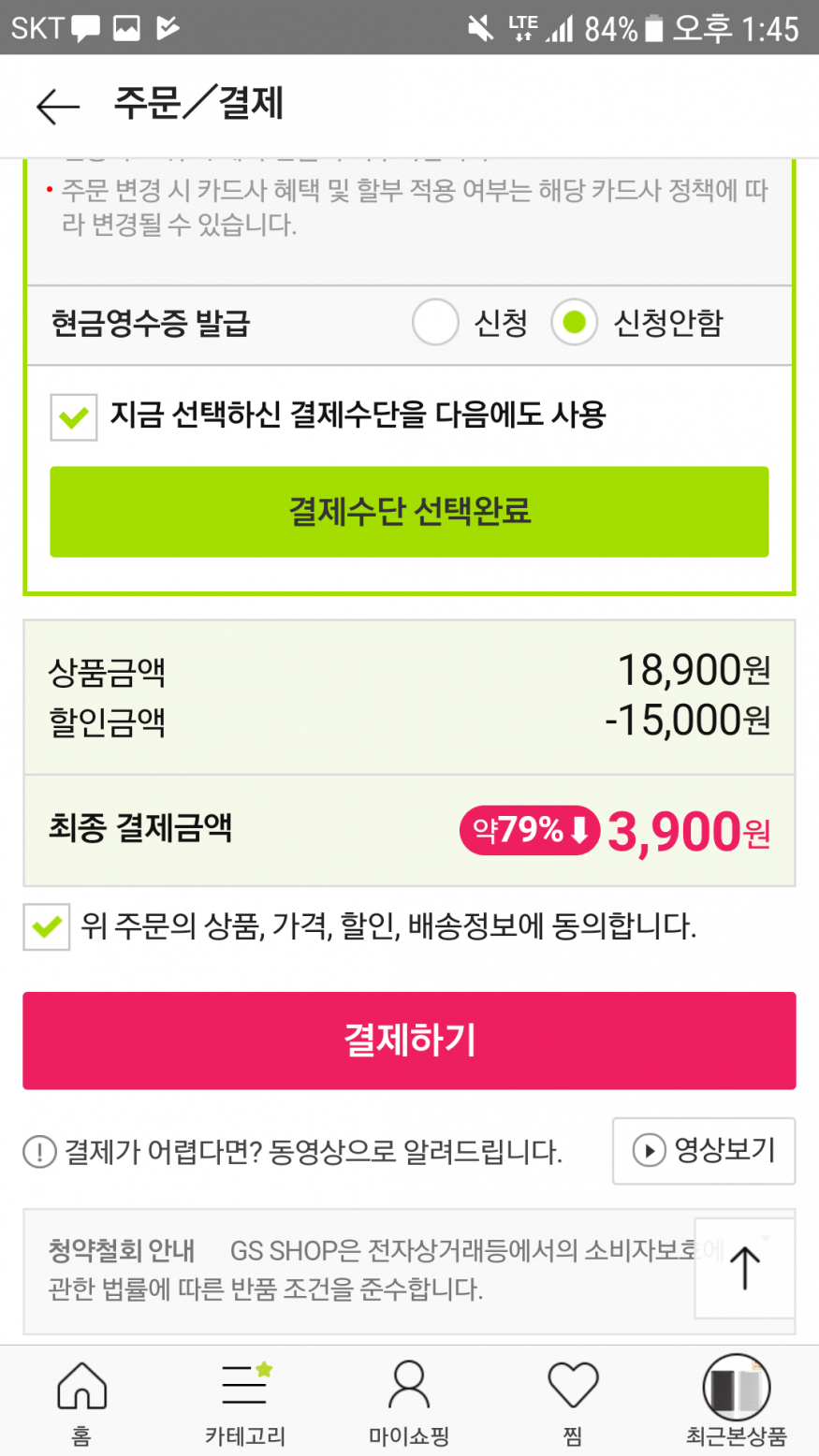This screenshot has height=1456, width=819.
Task: Open the Home (홈) tab icon
Action: [x=81, y=1386]
